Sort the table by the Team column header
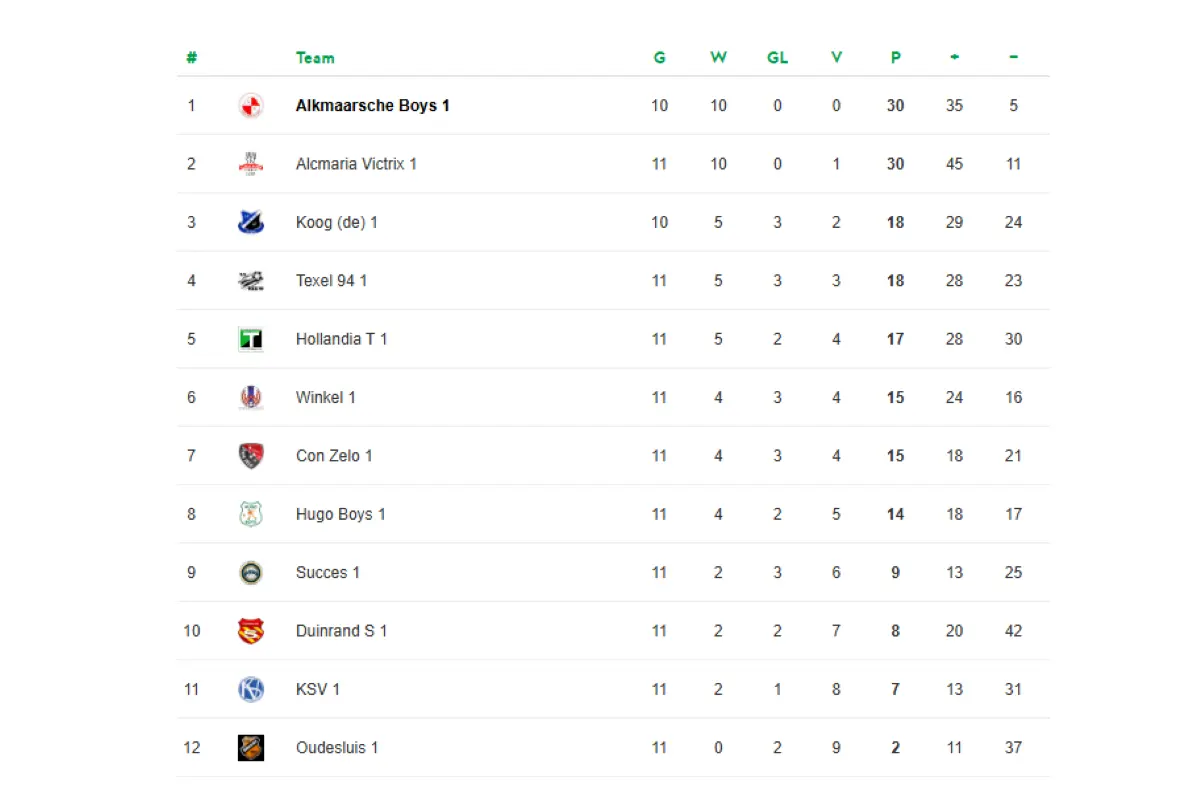 pos(315,58)
